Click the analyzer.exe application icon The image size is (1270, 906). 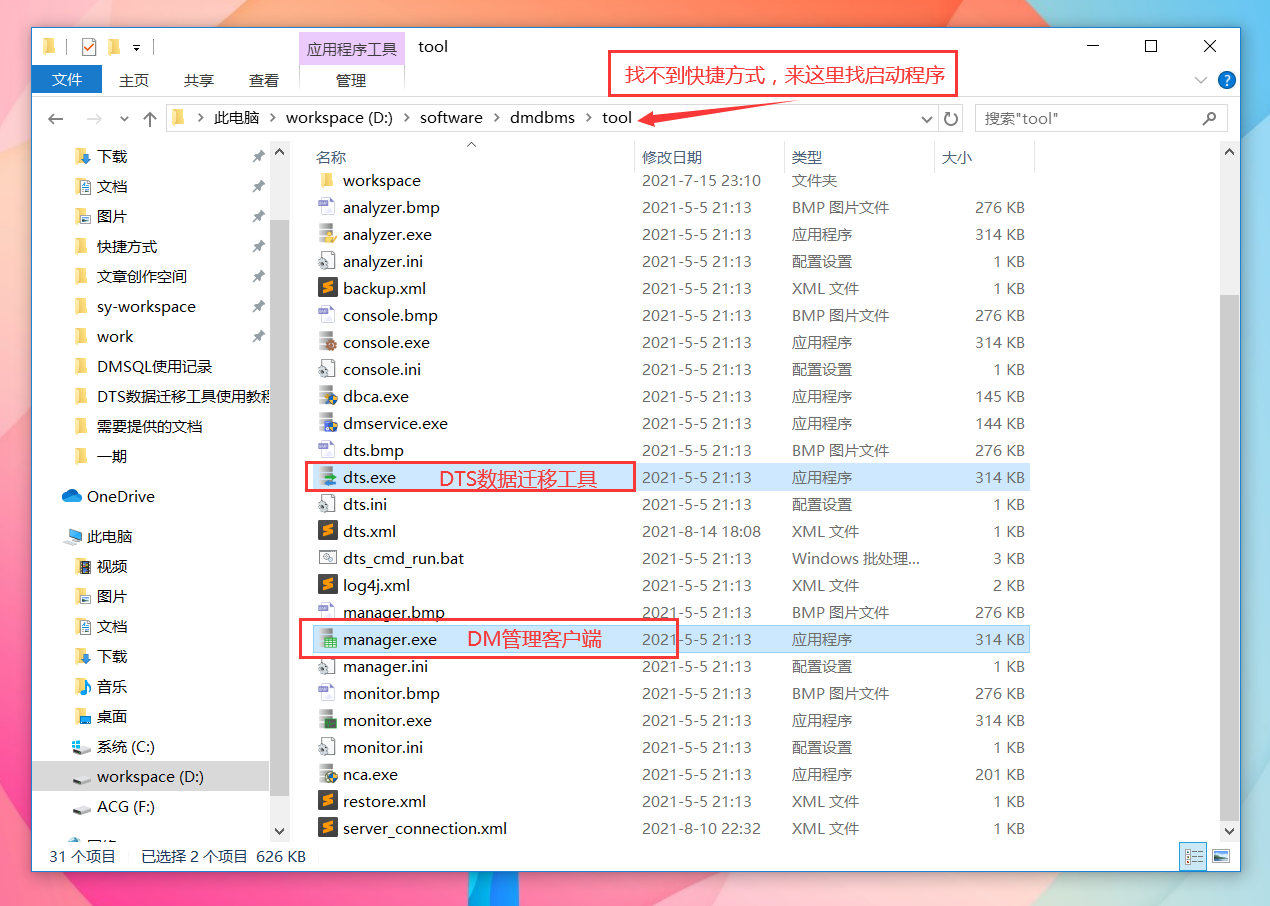(327, 234)
